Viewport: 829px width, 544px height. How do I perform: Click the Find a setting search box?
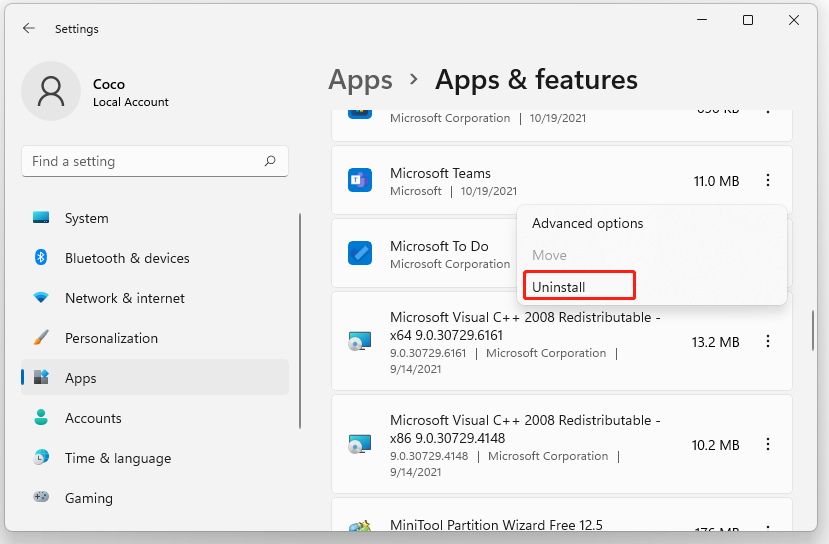tap(145, 161)
